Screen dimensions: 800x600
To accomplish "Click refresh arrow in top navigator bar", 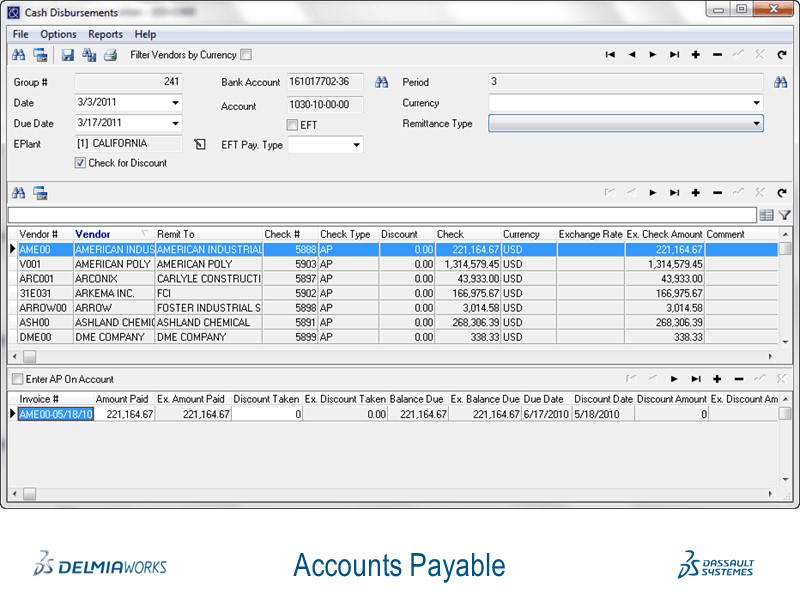I will pos(782,55).
